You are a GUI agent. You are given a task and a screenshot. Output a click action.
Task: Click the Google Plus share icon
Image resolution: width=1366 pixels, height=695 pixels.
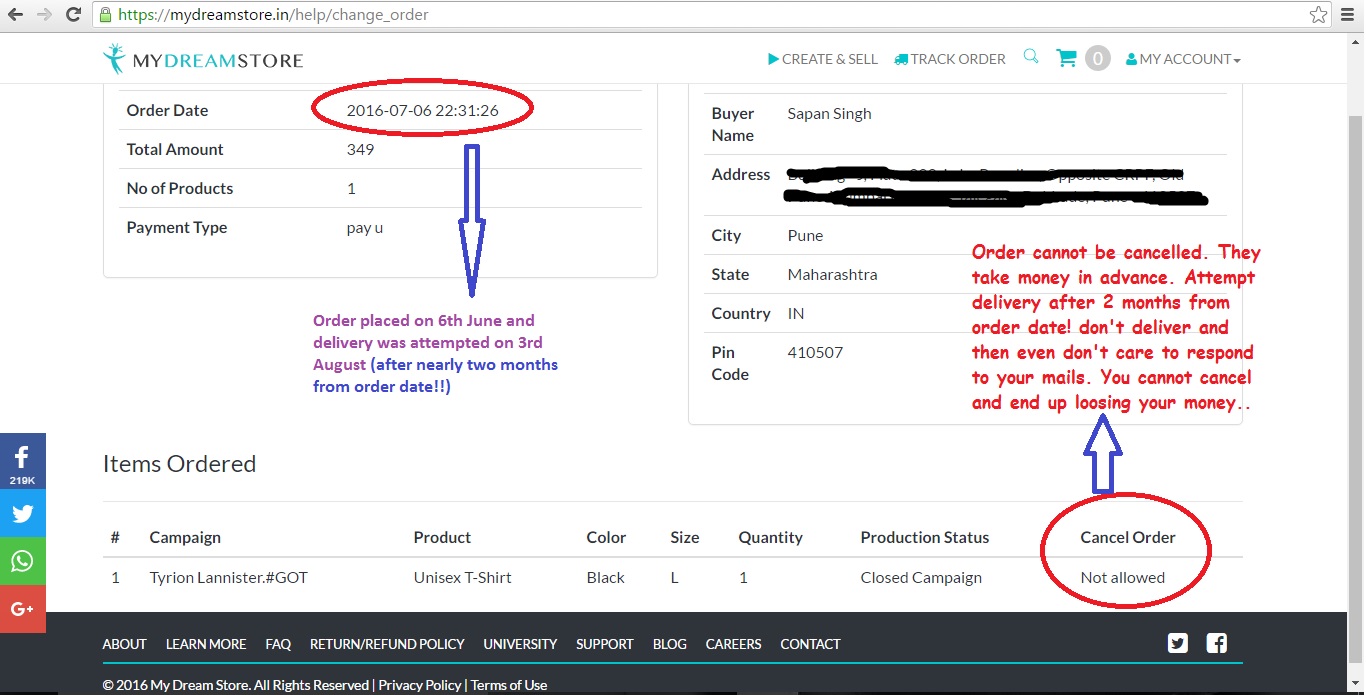coord(22,608)
